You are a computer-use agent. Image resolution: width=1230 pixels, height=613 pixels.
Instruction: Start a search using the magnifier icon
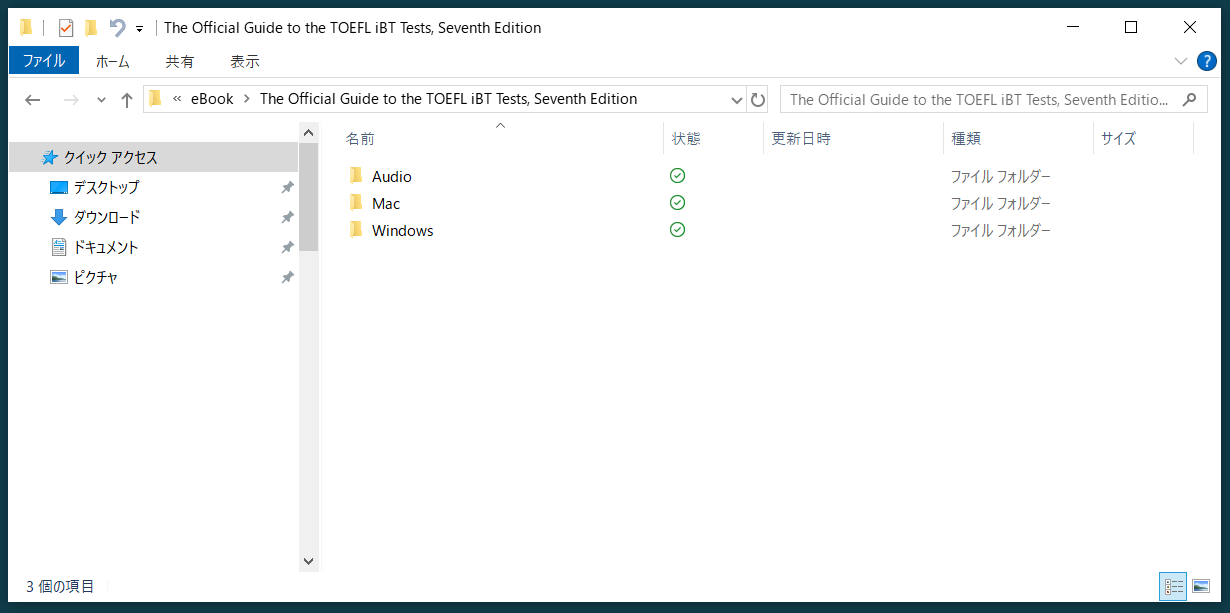pos(1190,99)
